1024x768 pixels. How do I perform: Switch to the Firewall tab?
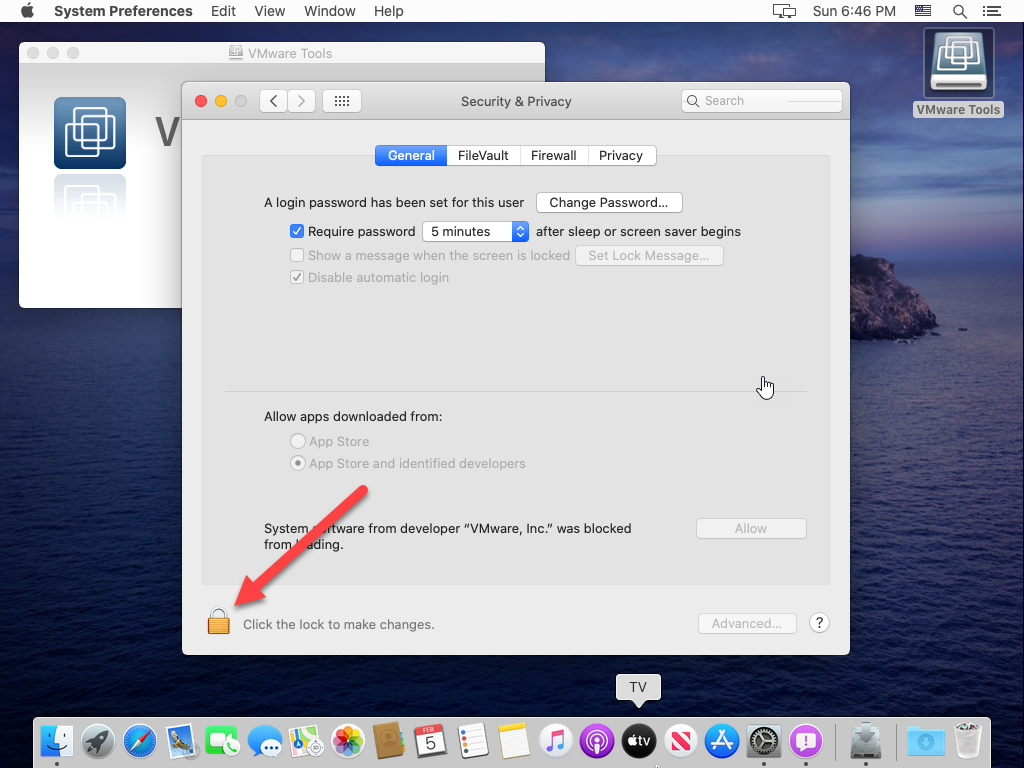(x=554, y=155)
